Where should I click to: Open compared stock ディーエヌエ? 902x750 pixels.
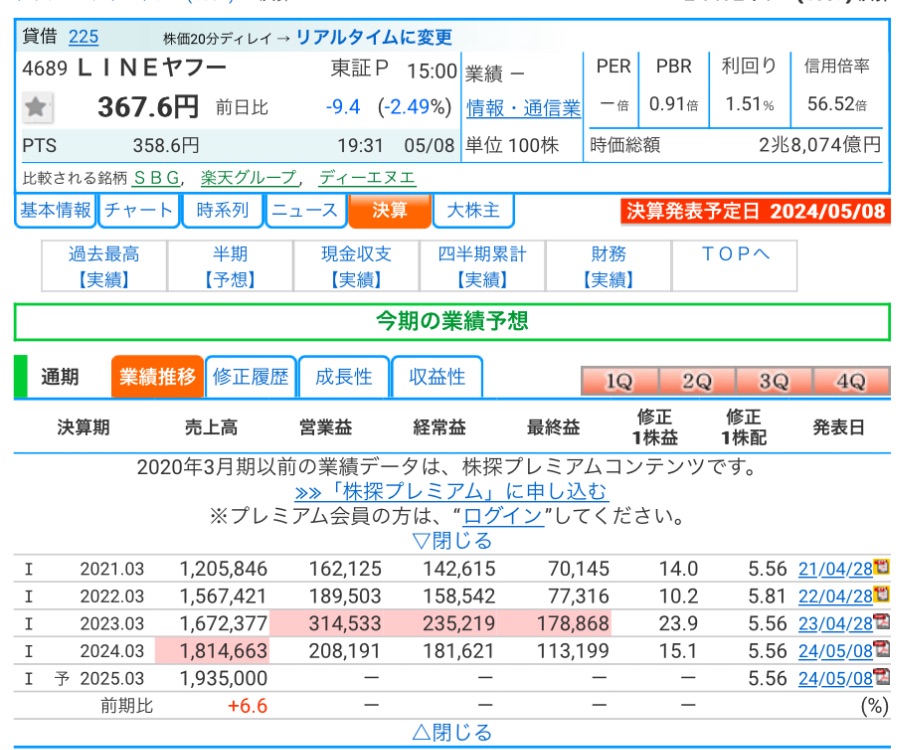pyautogui.click(x=367, y=178)
